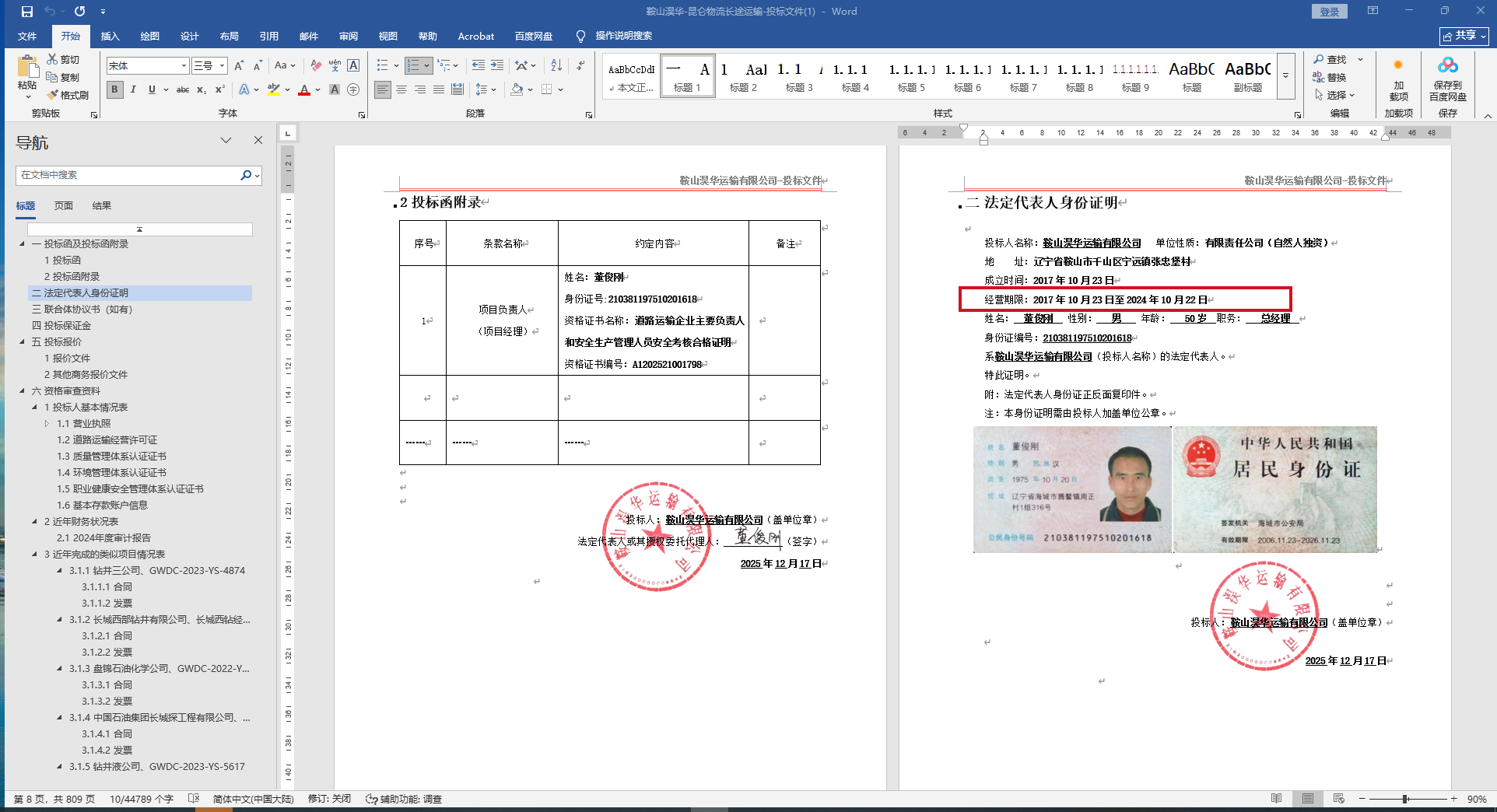
Task: Click the zoom slider in status bar
Action: point(1405,799)
